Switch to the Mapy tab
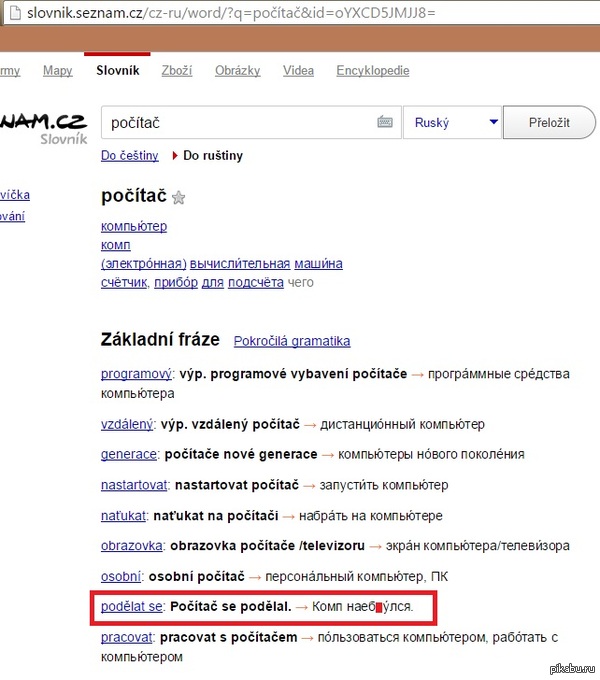Viewport: 600px width, 680px height. coord(57,71)
